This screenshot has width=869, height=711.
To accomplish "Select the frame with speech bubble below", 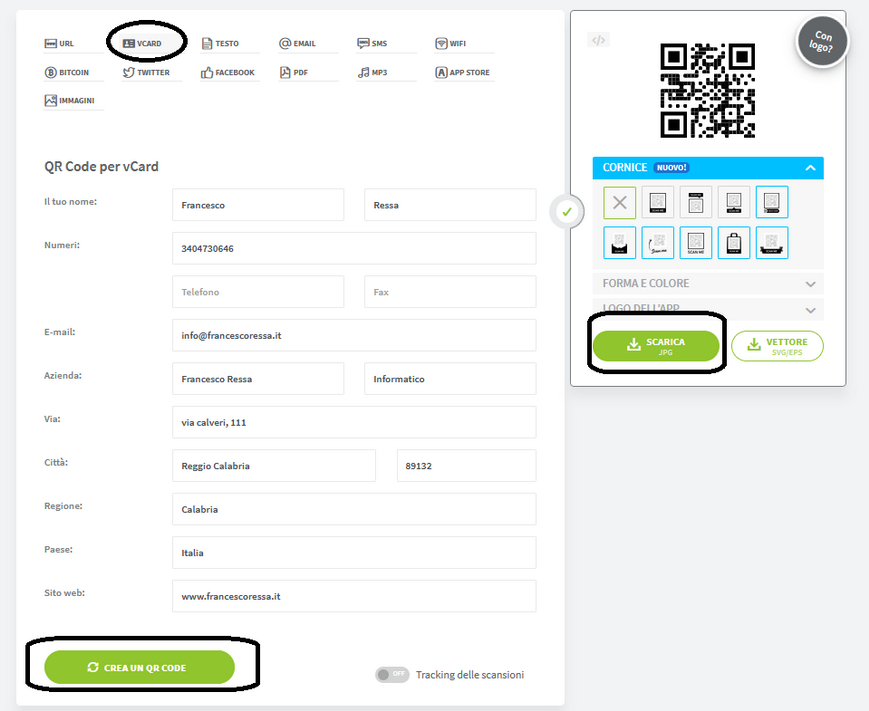I will [x=734, y=202].
